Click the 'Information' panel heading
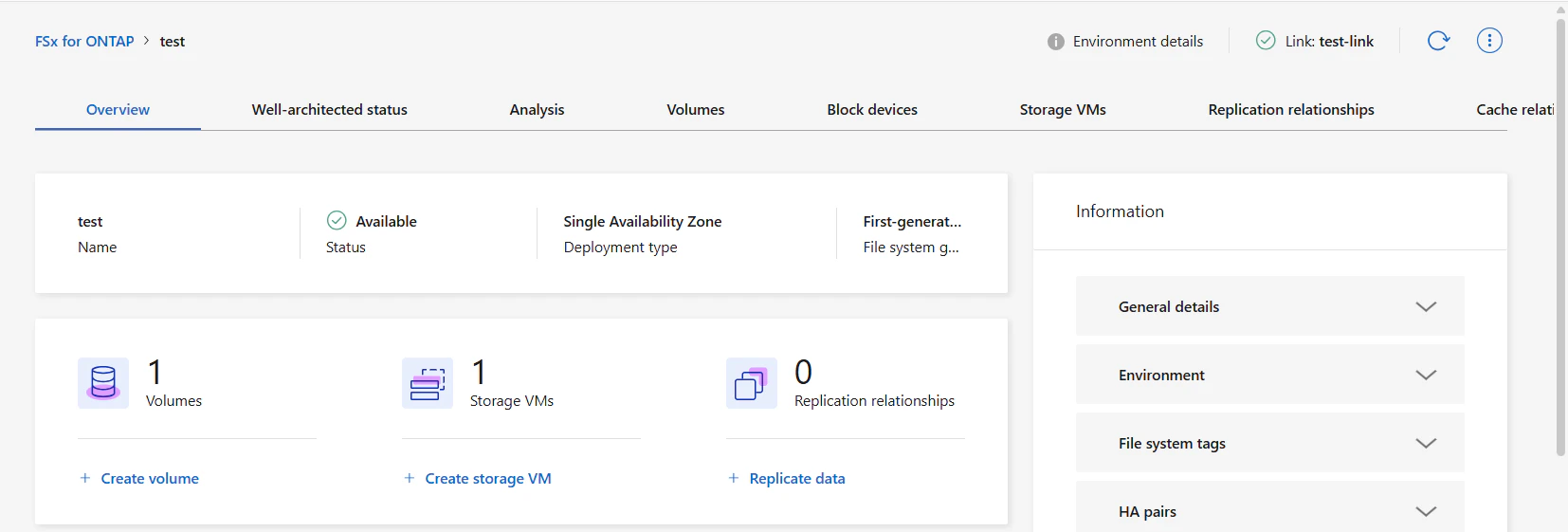Screen dimensions: 1568x532 1120,211
